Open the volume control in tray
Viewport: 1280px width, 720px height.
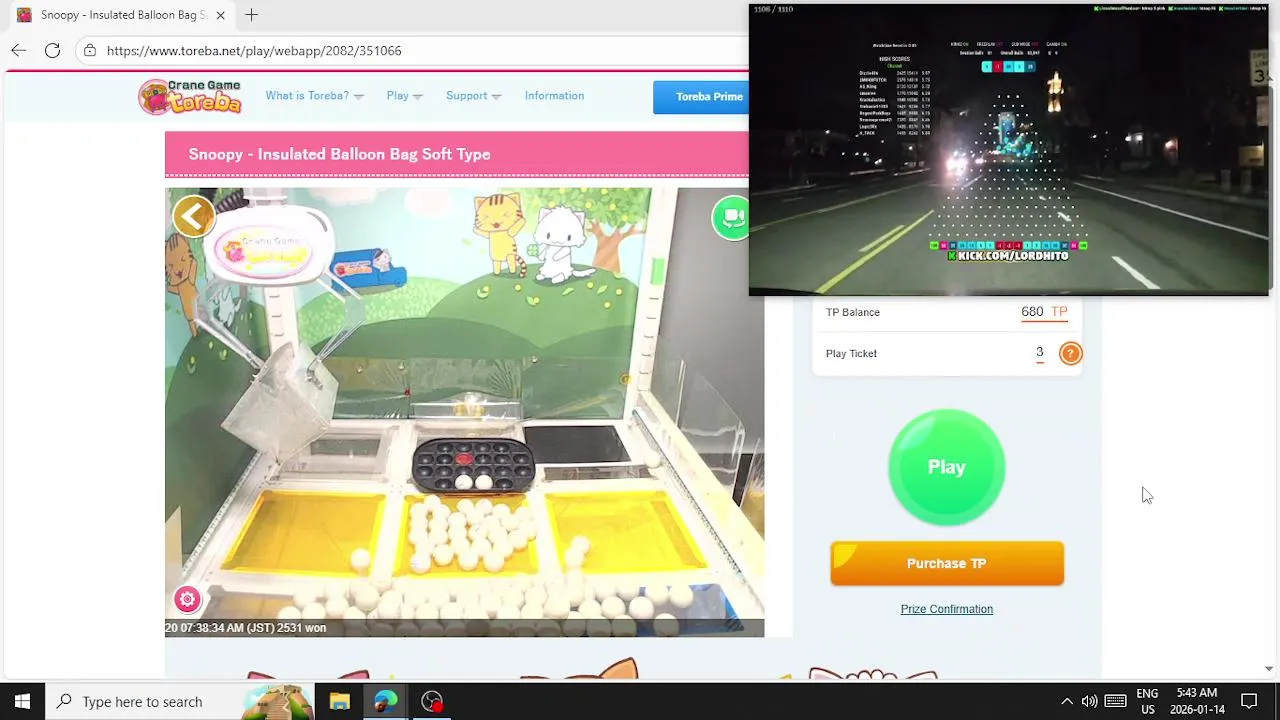(x=1089, y=701)
